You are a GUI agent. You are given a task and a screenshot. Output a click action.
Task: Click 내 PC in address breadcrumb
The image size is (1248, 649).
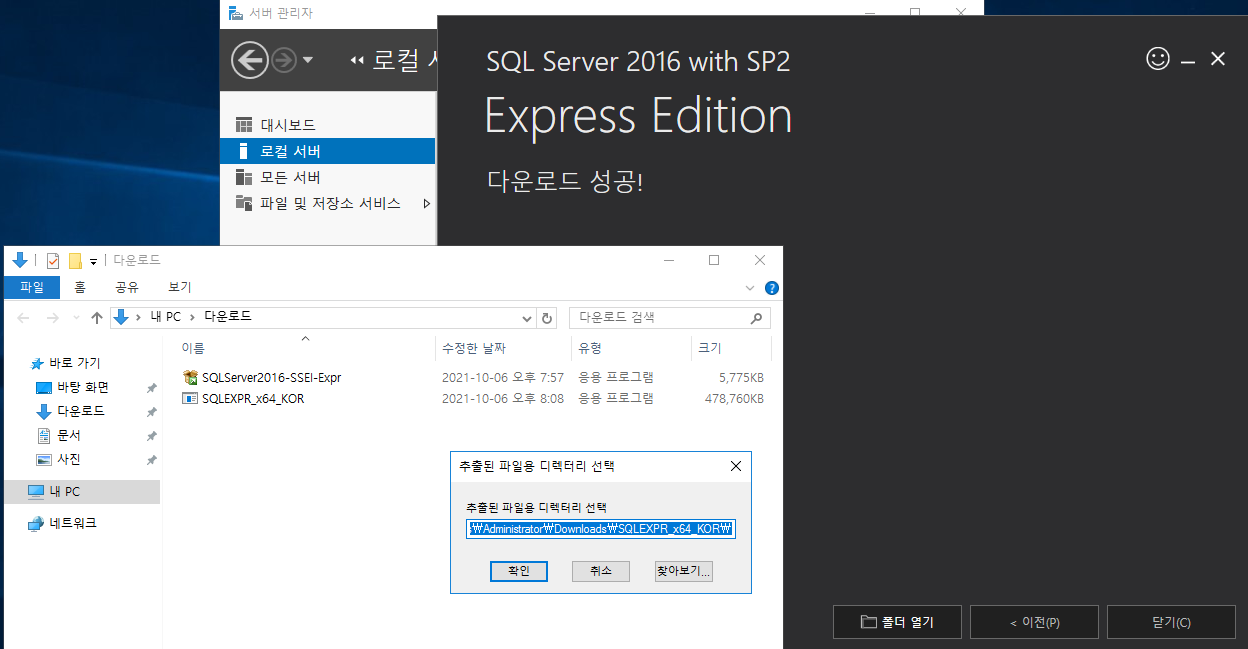165,317
